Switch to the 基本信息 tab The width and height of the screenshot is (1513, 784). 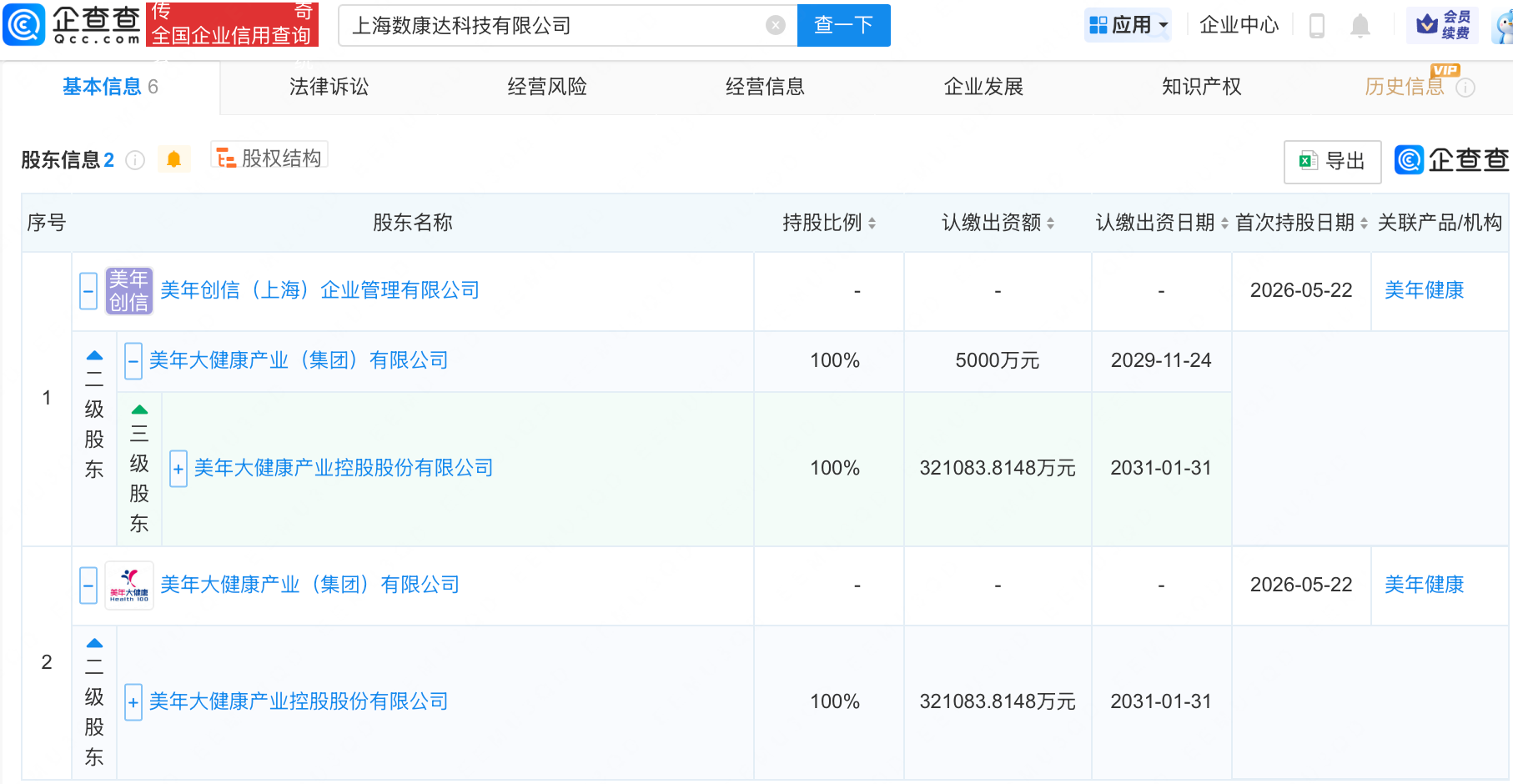pyautogui.click(x=110, y=87)
